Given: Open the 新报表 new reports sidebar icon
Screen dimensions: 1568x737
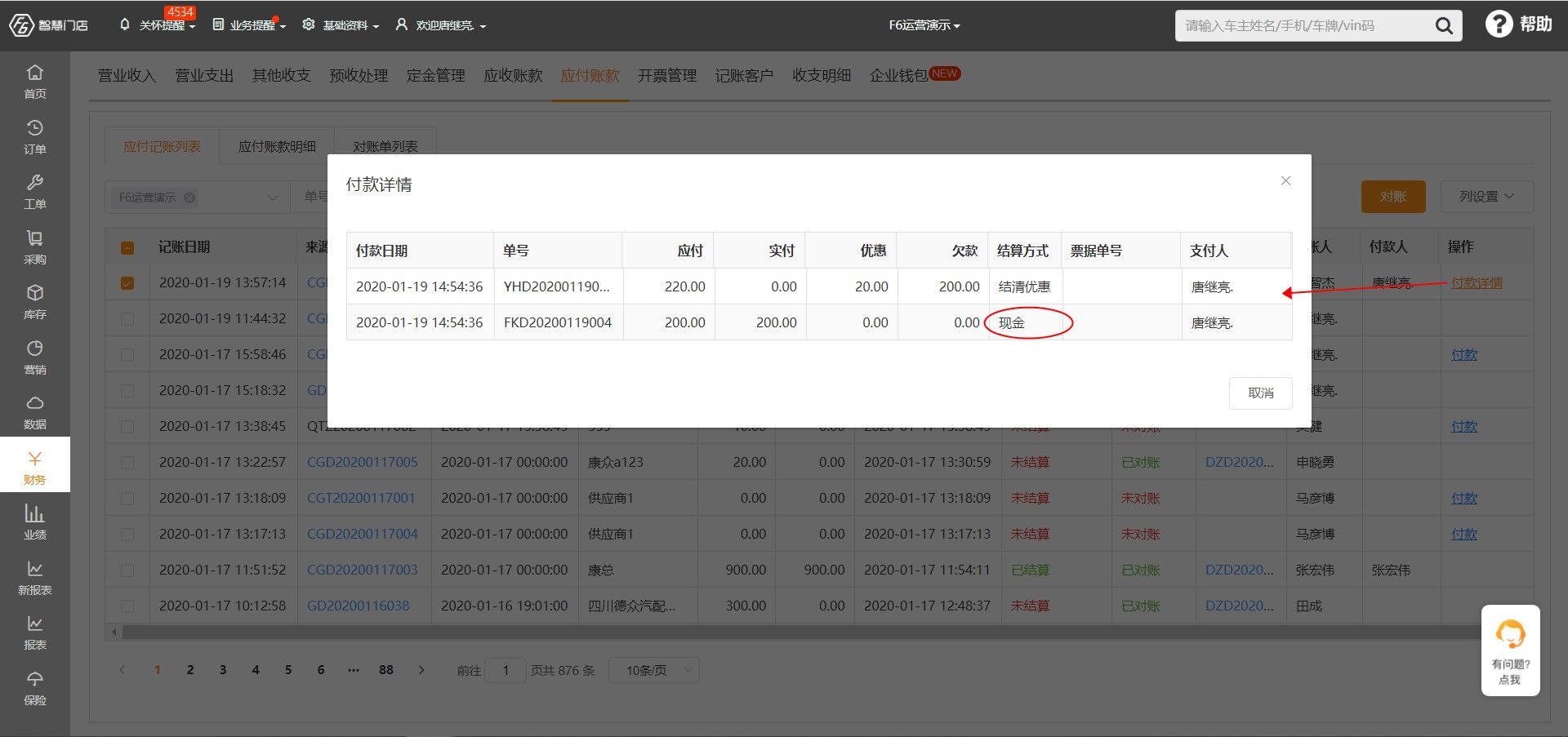Looking at the screenshot, I should point(34,578).
